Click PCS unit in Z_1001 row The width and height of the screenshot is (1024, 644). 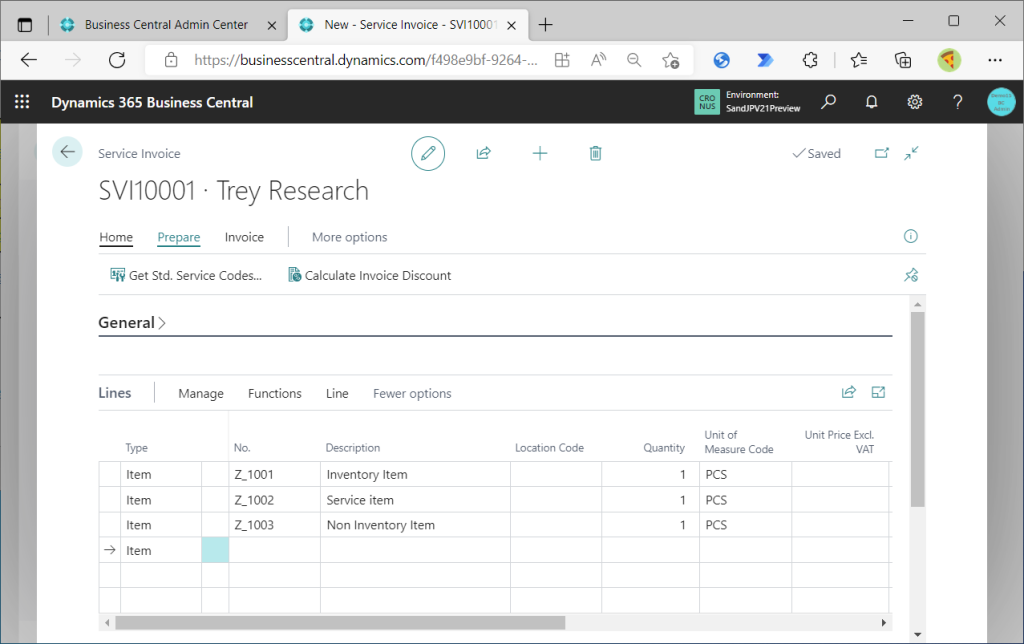point(745,475)
